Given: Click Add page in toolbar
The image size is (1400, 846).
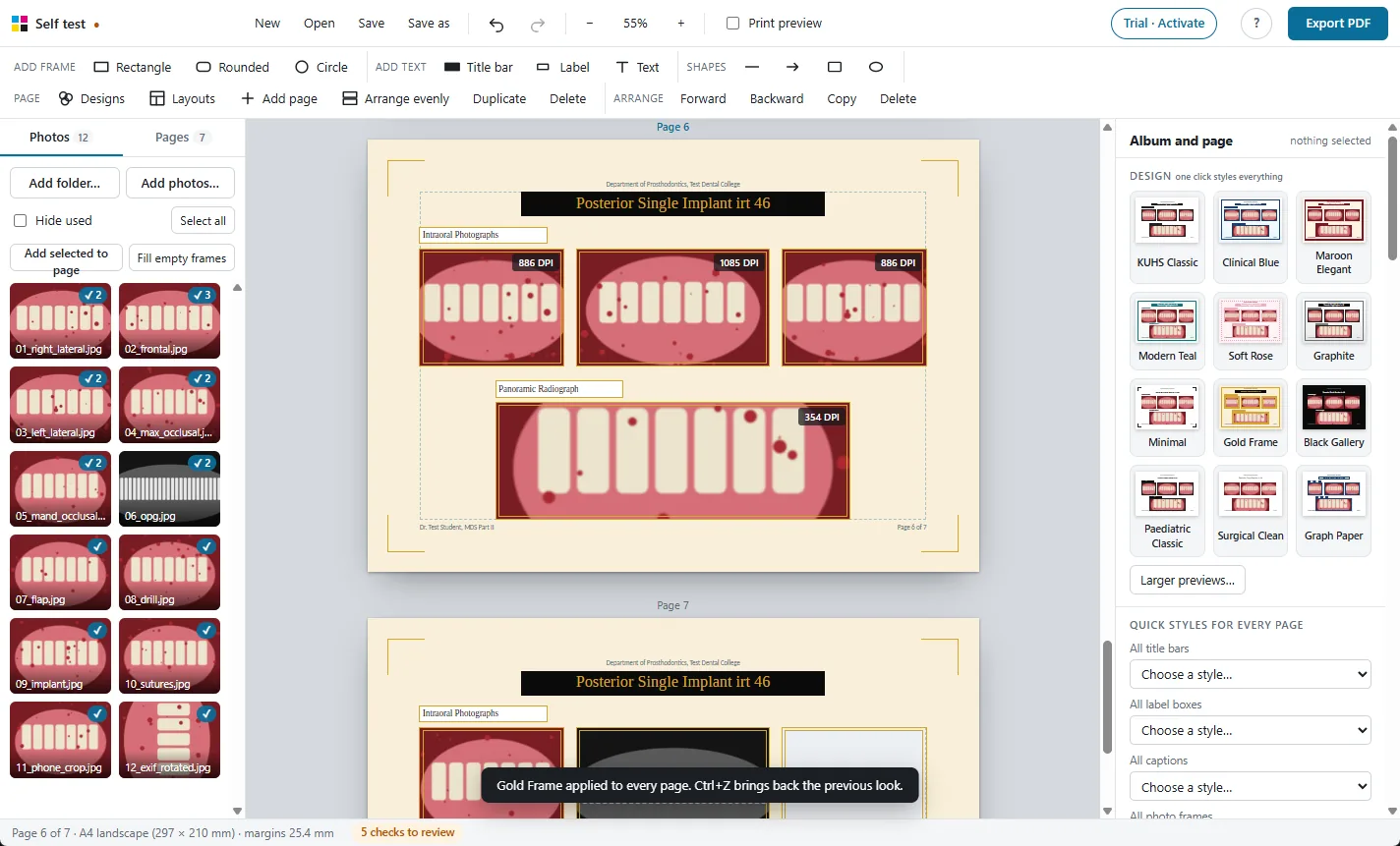Looking at the screenshot, I should point(279,98).
